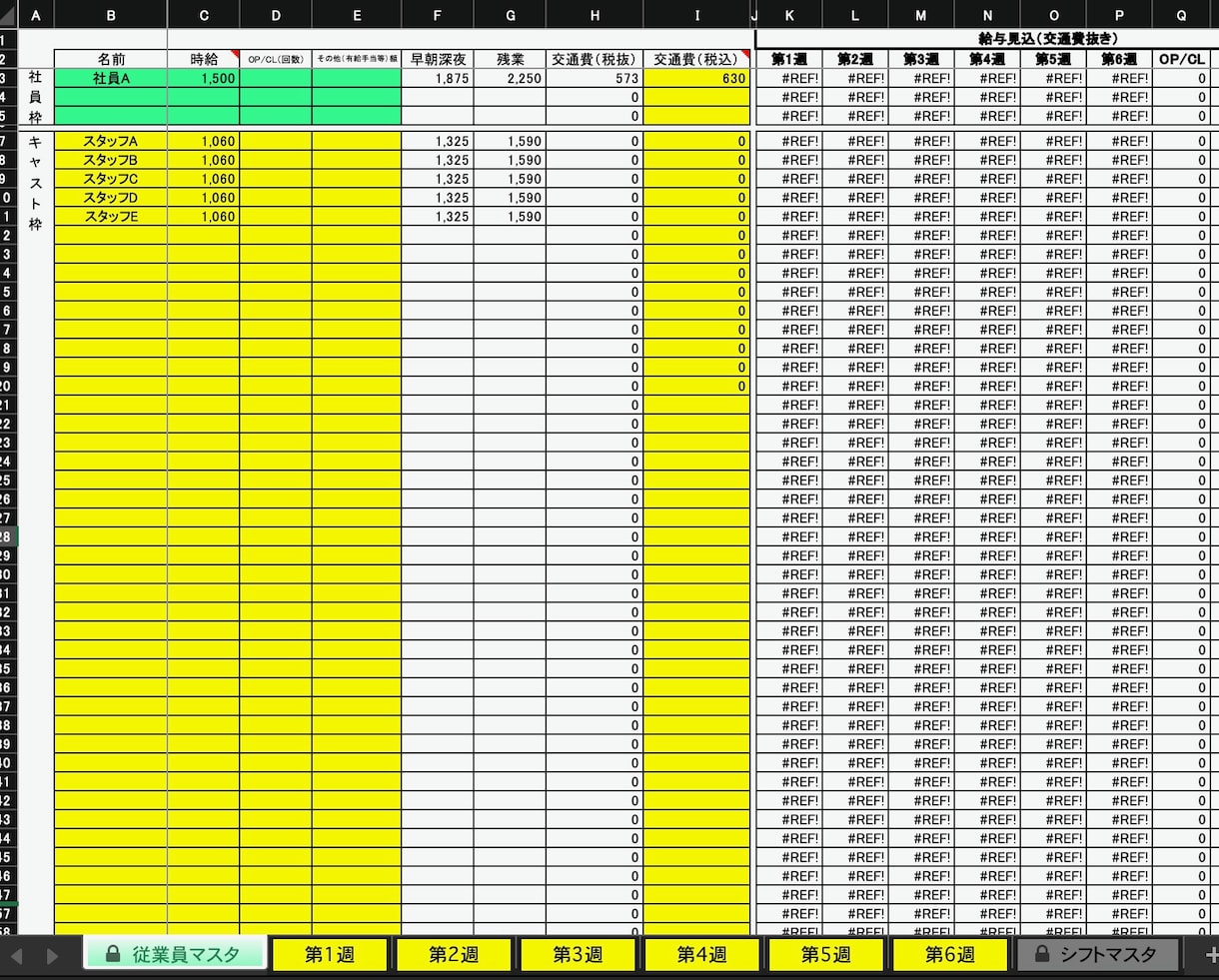
Task: Select the 残業 header cell
Action: click(510, 59)
